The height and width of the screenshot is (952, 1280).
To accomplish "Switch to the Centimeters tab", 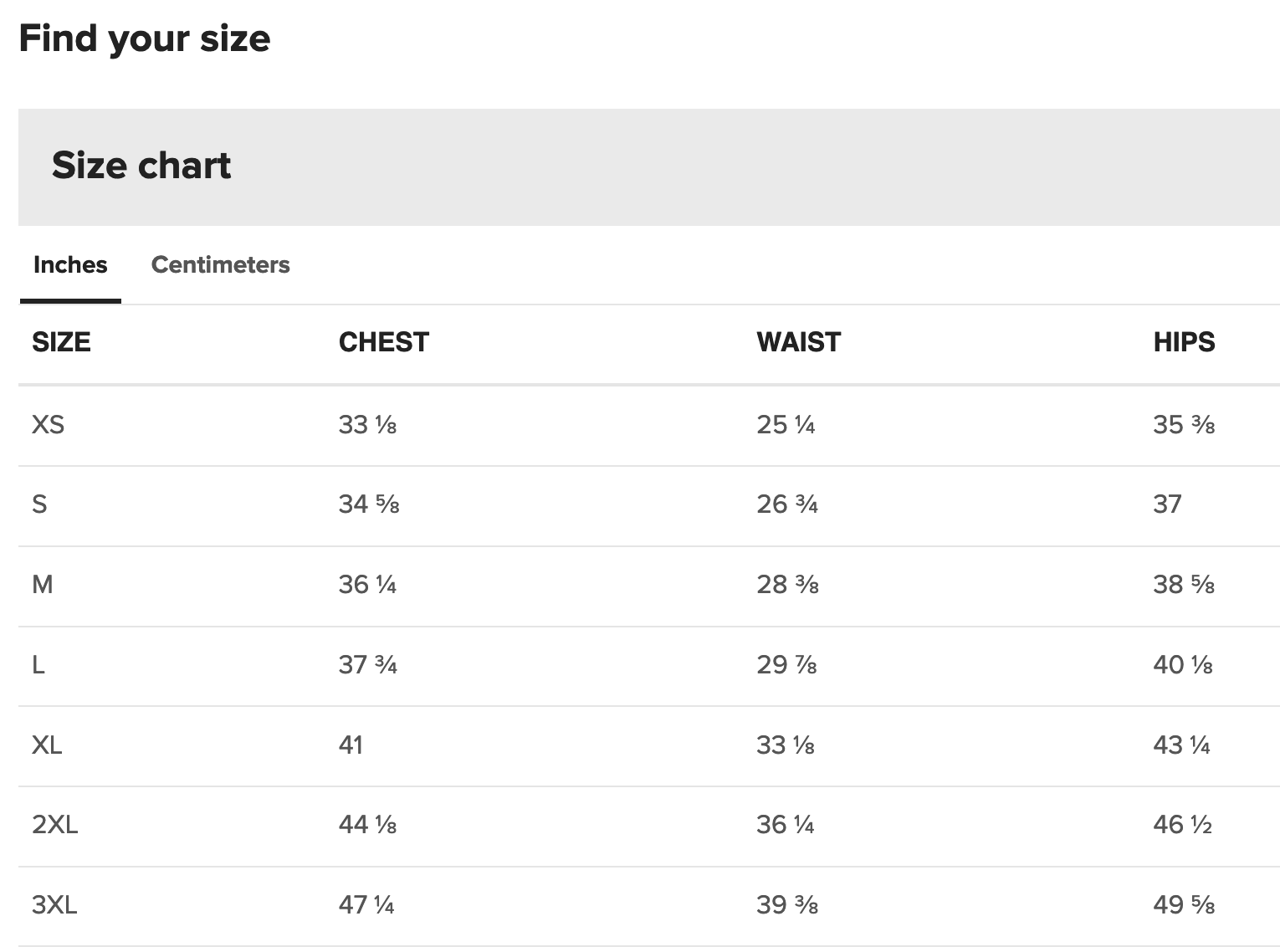I will tap(220, 264).
